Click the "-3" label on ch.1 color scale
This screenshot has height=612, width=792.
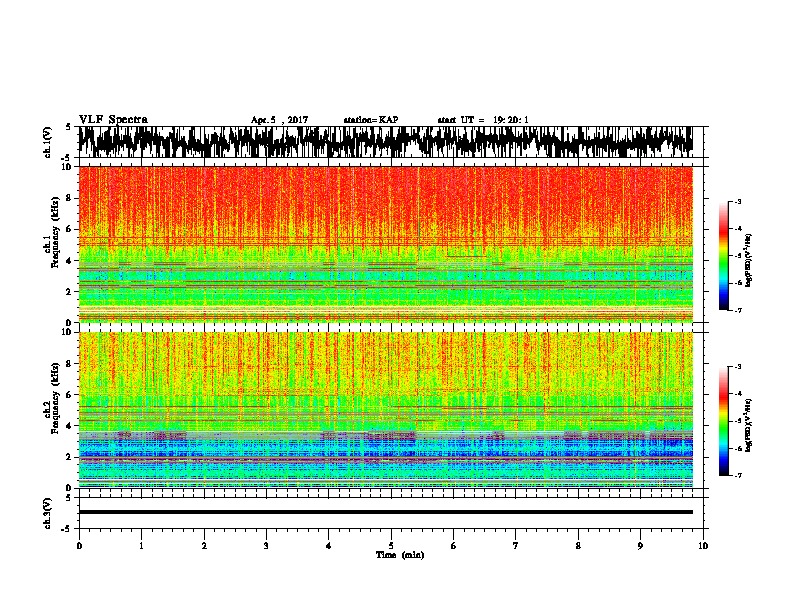(x=738, y=201)
